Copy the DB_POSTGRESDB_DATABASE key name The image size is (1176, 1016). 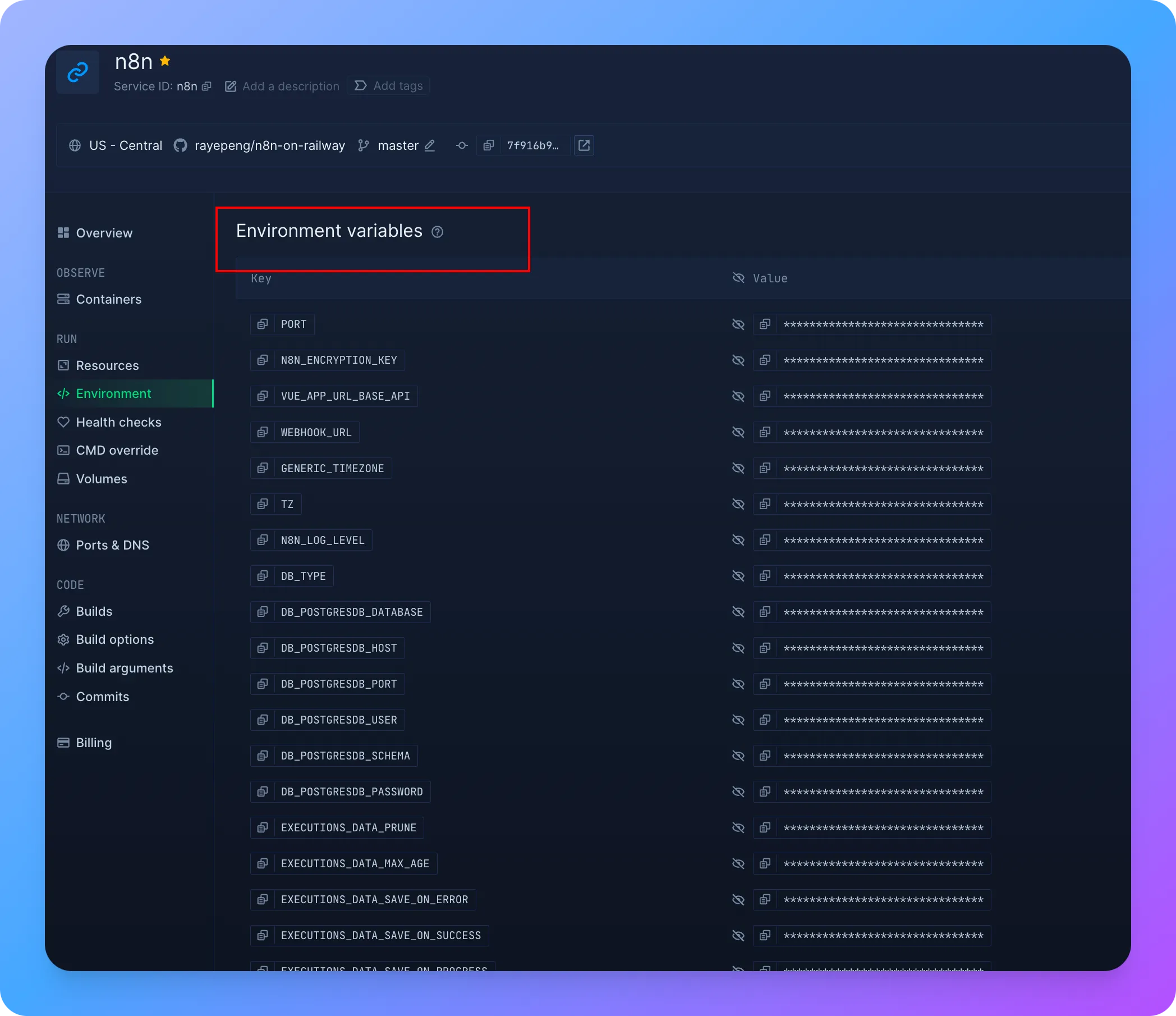tap(262, 612)
